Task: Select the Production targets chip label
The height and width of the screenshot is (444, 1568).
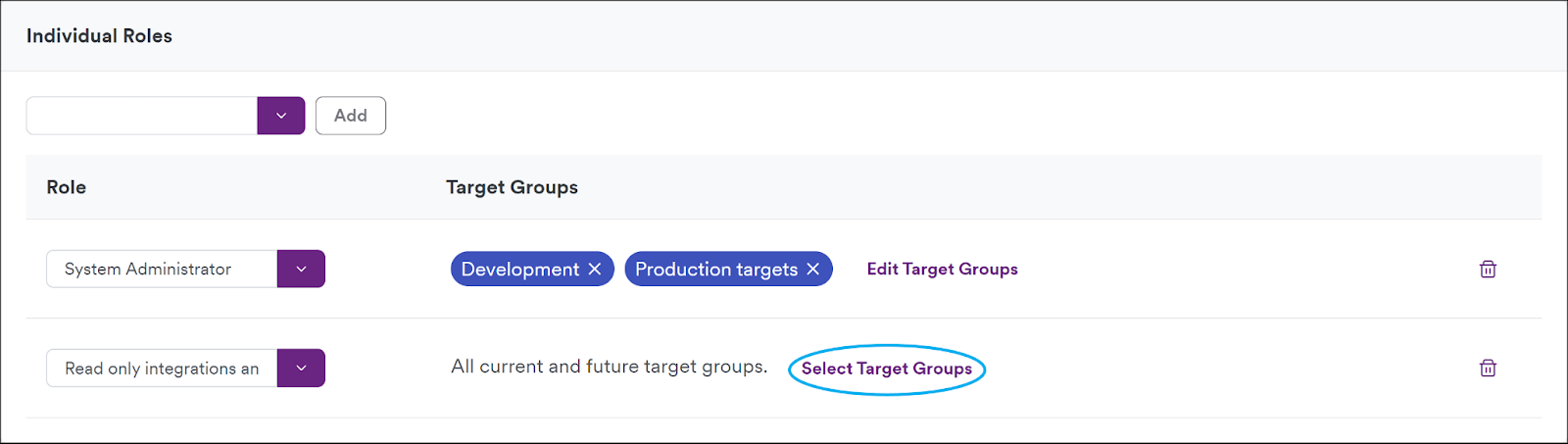Action: 716,269
